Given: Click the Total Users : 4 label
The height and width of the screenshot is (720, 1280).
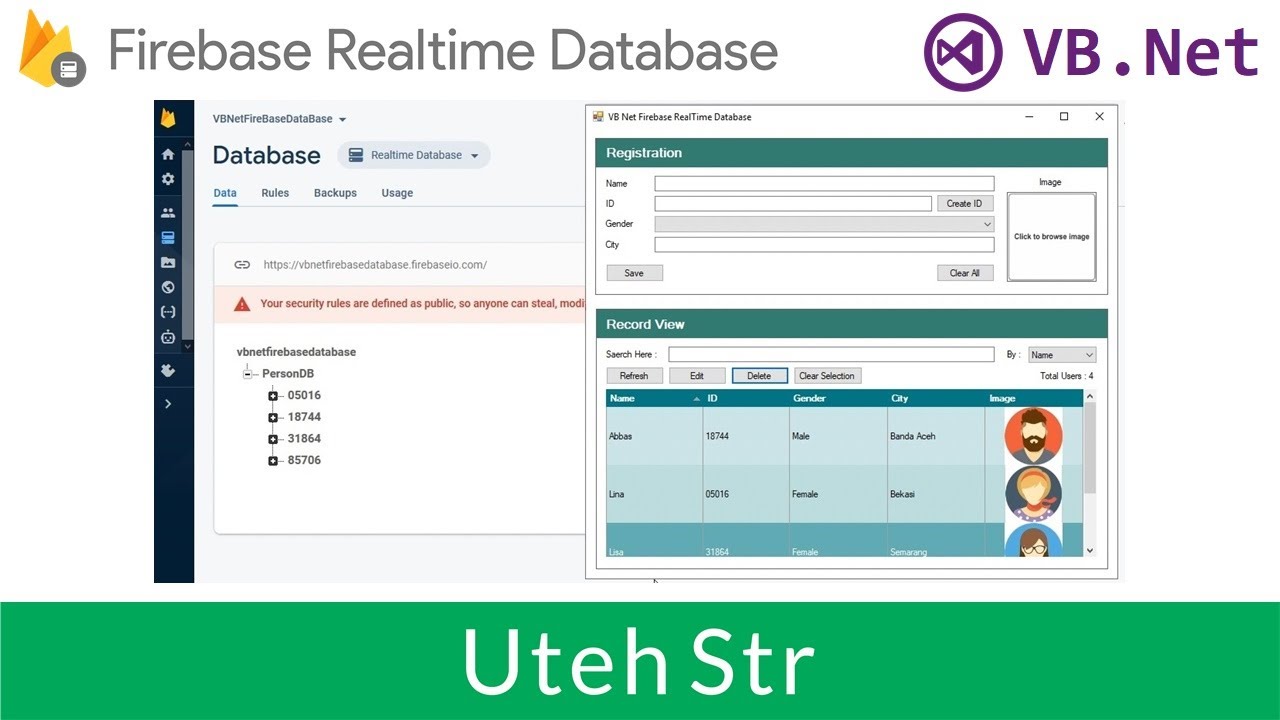Looking at the screenshot, I should click(1067, 376).
